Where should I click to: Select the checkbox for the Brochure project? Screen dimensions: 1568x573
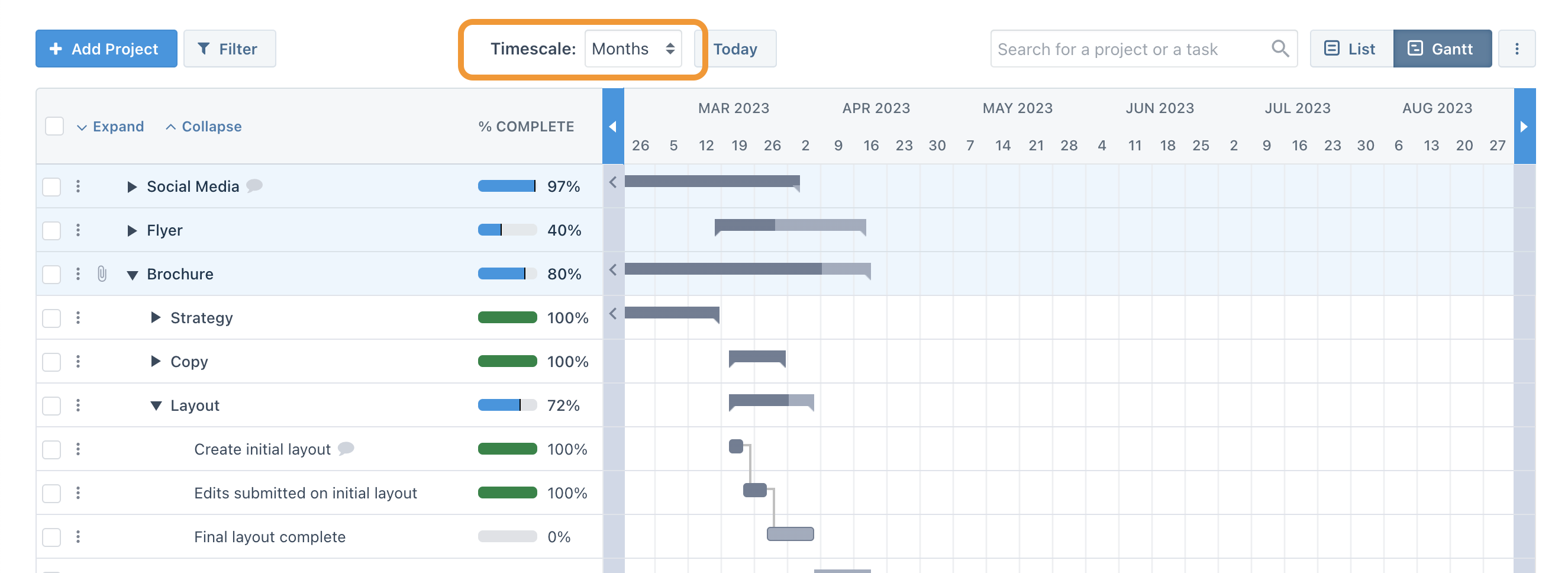[51, 274]
